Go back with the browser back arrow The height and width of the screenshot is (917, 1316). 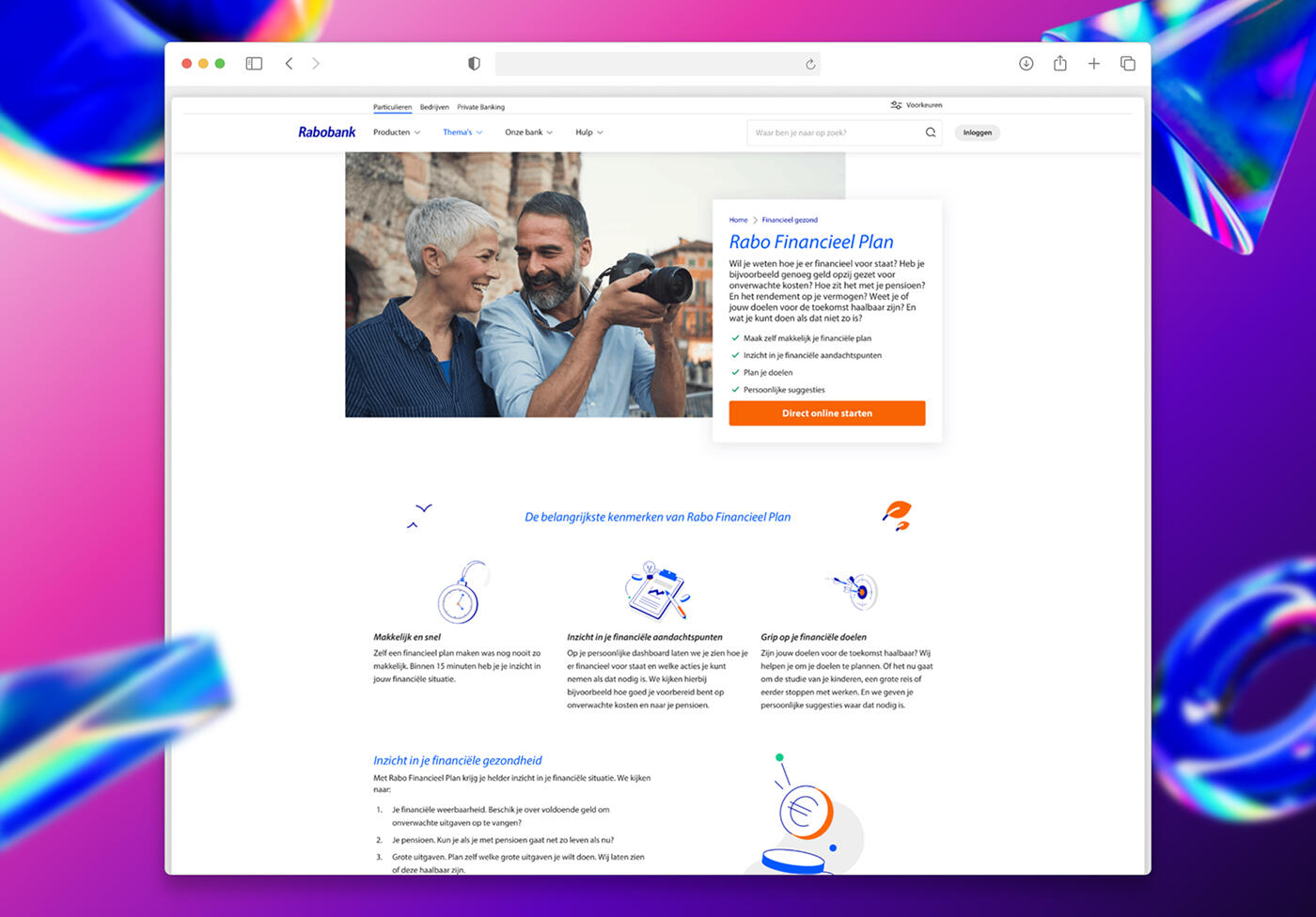click(x=290, y=64)
